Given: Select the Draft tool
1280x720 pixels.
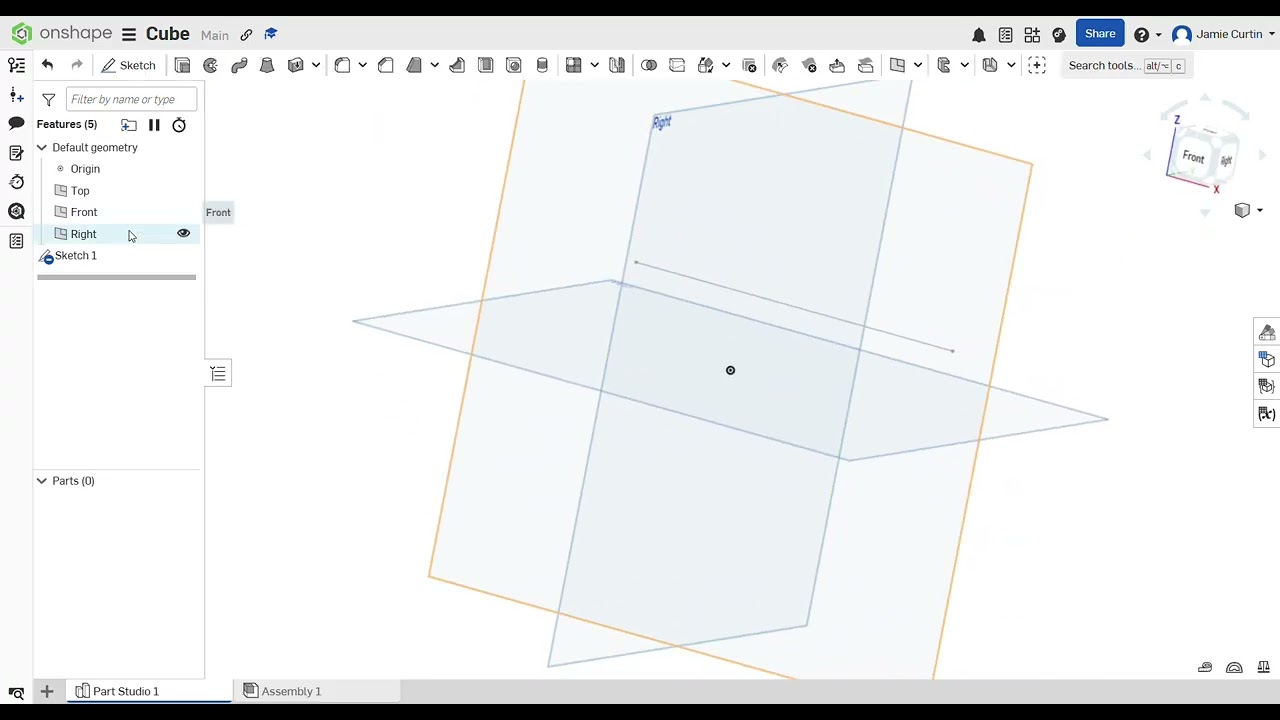Looking at the screenshot, I should point(414,65).
